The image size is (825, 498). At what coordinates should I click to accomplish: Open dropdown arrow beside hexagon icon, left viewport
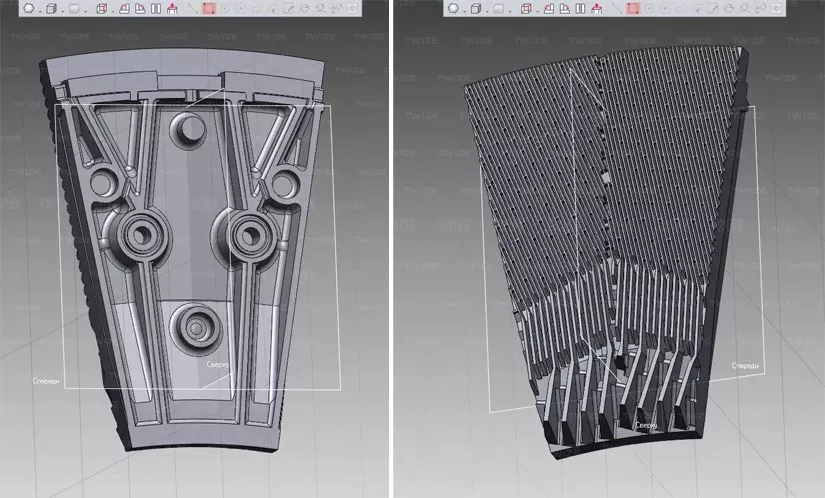tap(40, 11)
